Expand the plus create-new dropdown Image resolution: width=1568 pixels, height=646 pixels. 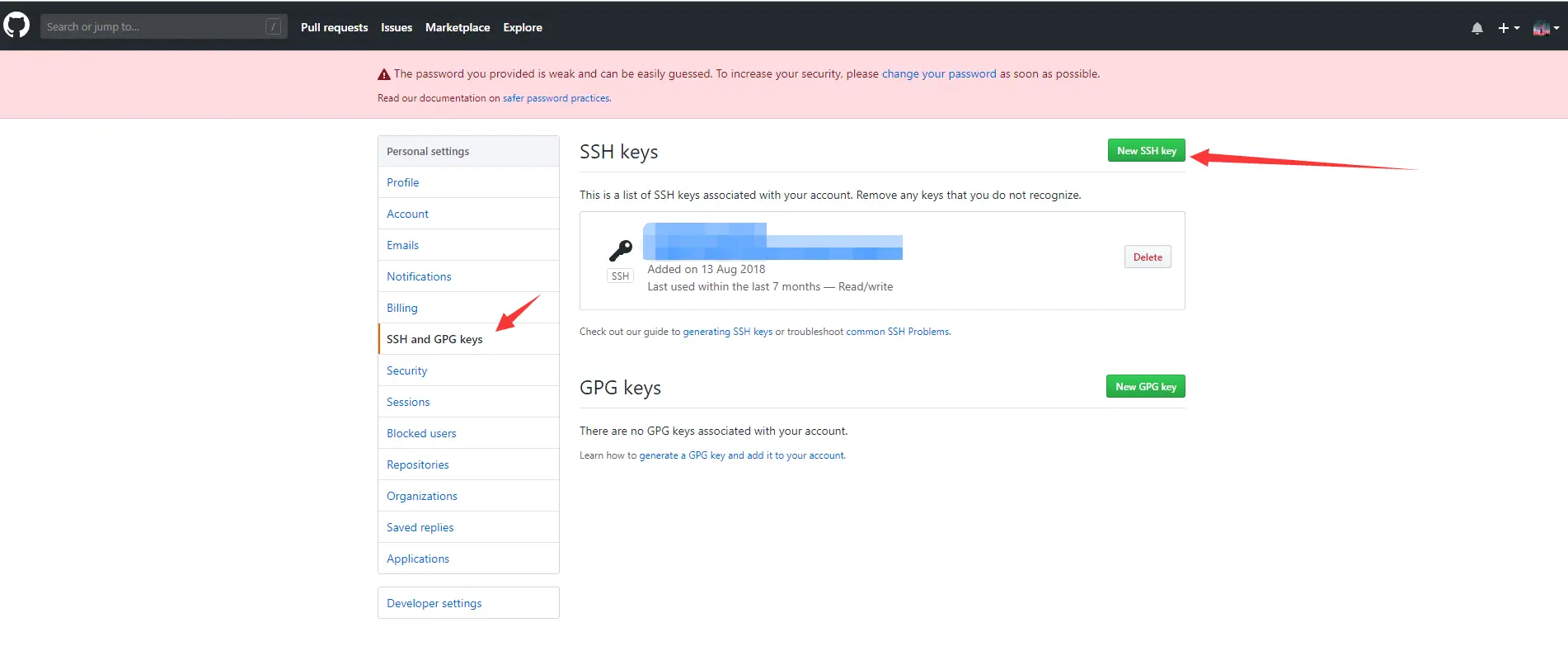coord(1508,28)
